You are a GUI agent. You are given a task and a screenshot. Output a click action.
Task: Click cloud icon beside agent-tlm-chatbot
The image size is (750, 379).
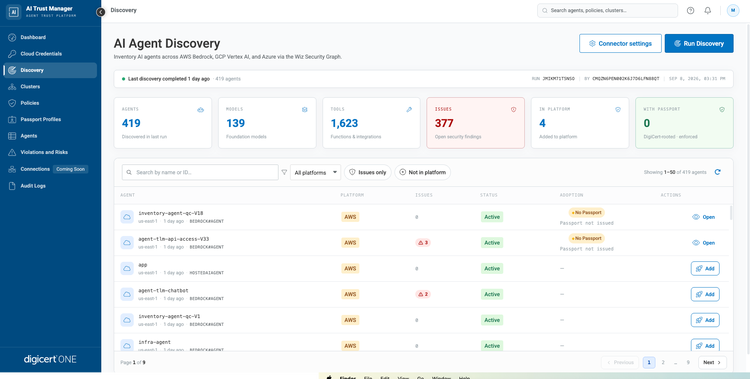[x=127, y=294]
